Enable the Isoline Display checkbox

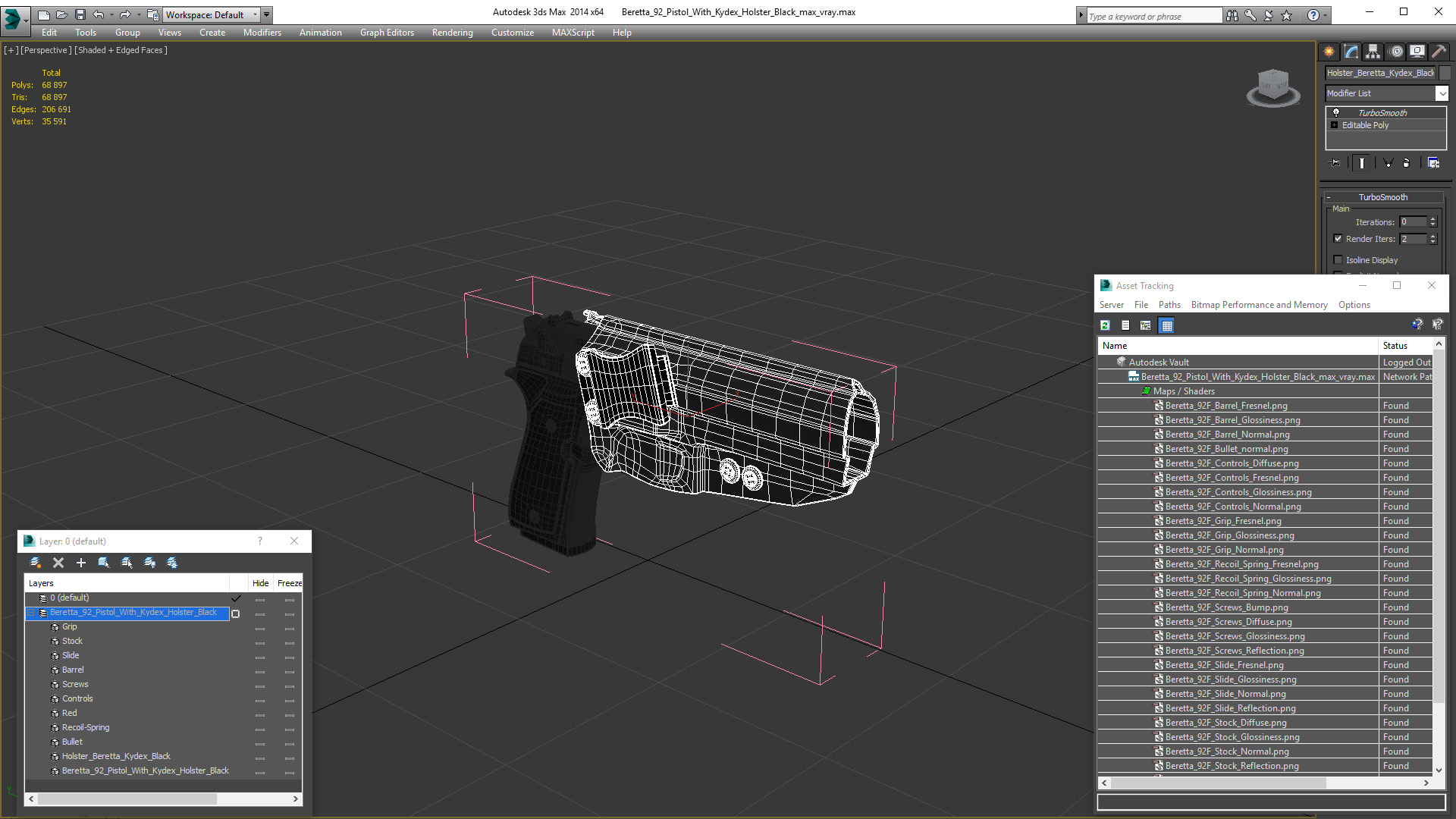pyautogui.click(x=1338, y=259)
